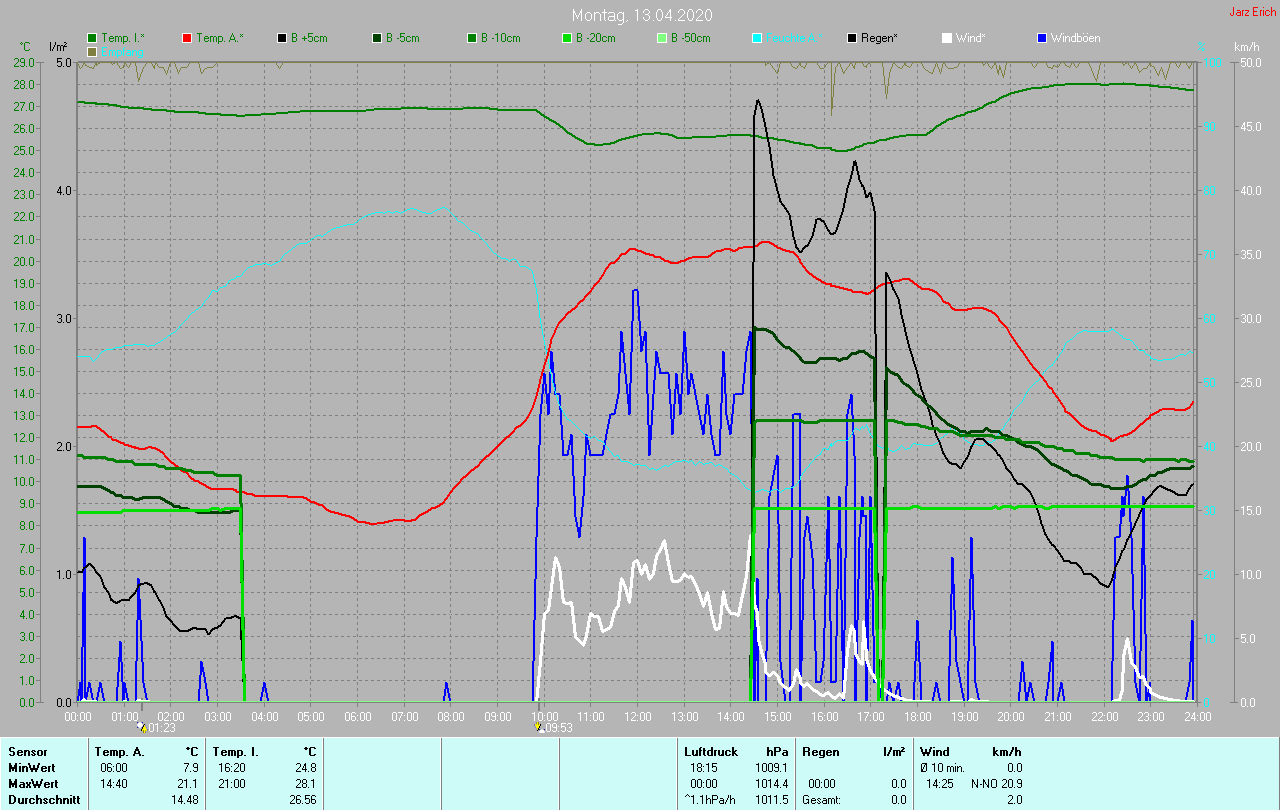
Task: Select the black B +5cm legend square
Action: [283, 38]
